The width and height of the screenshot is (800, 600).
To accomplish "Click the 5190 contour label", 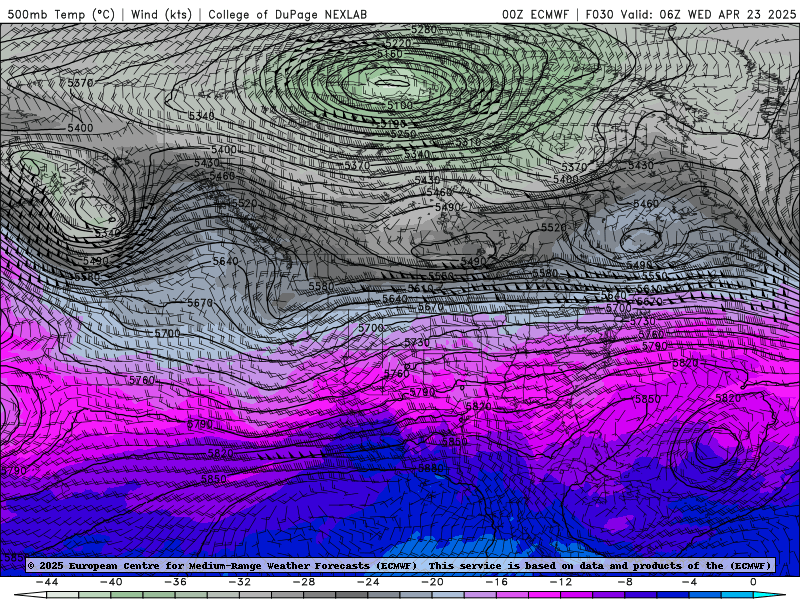I will 393,123.
